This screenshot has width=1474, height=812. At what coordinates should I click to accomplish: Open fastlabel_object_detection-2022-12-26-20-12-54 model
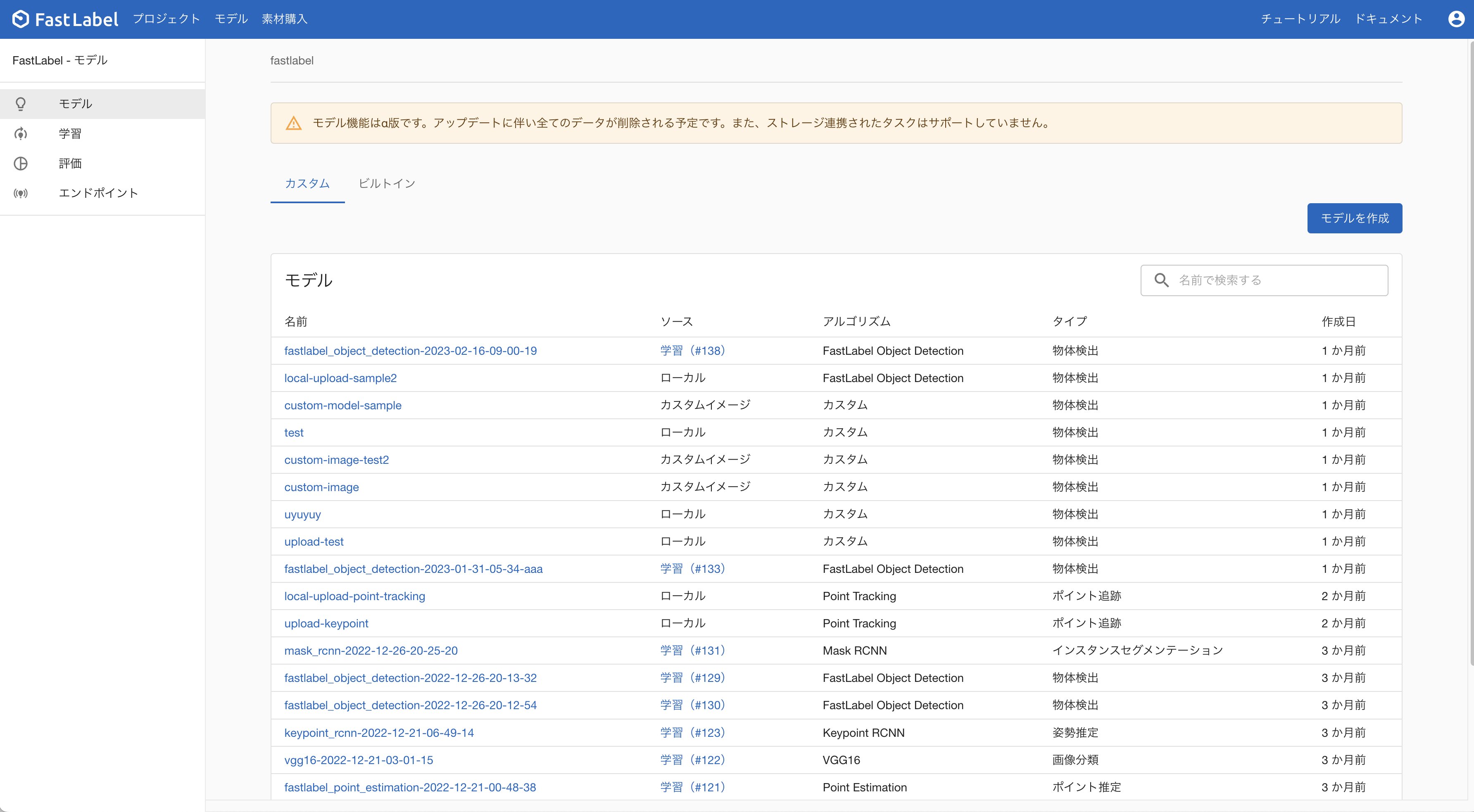coord(410,705)
